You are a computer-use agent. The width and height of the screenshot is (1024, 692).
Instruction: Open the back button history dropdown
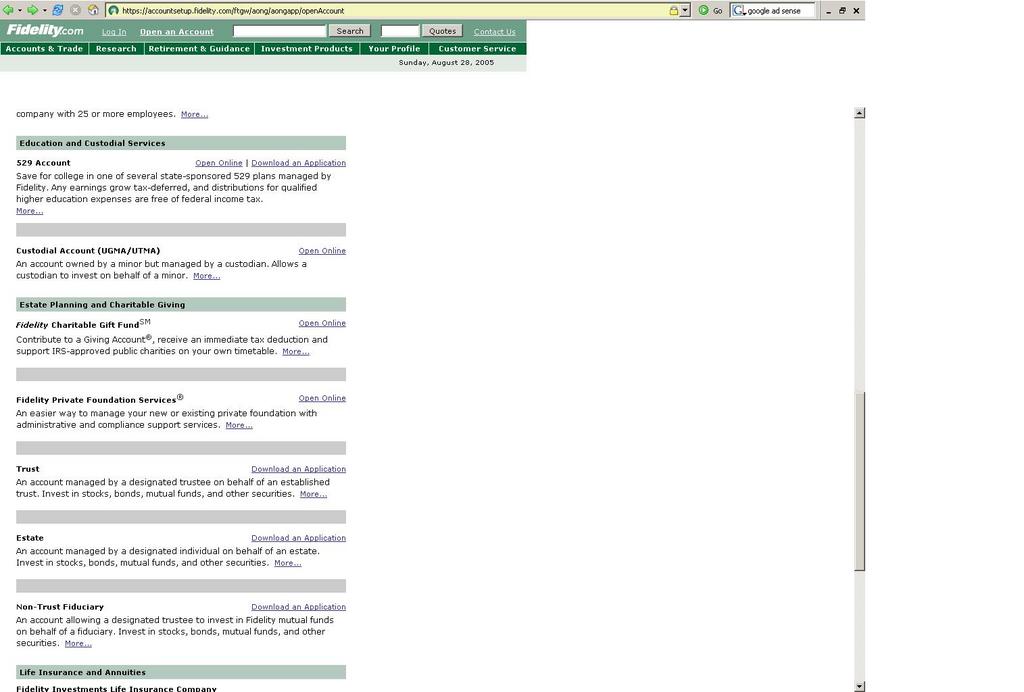tap(20, 10)
